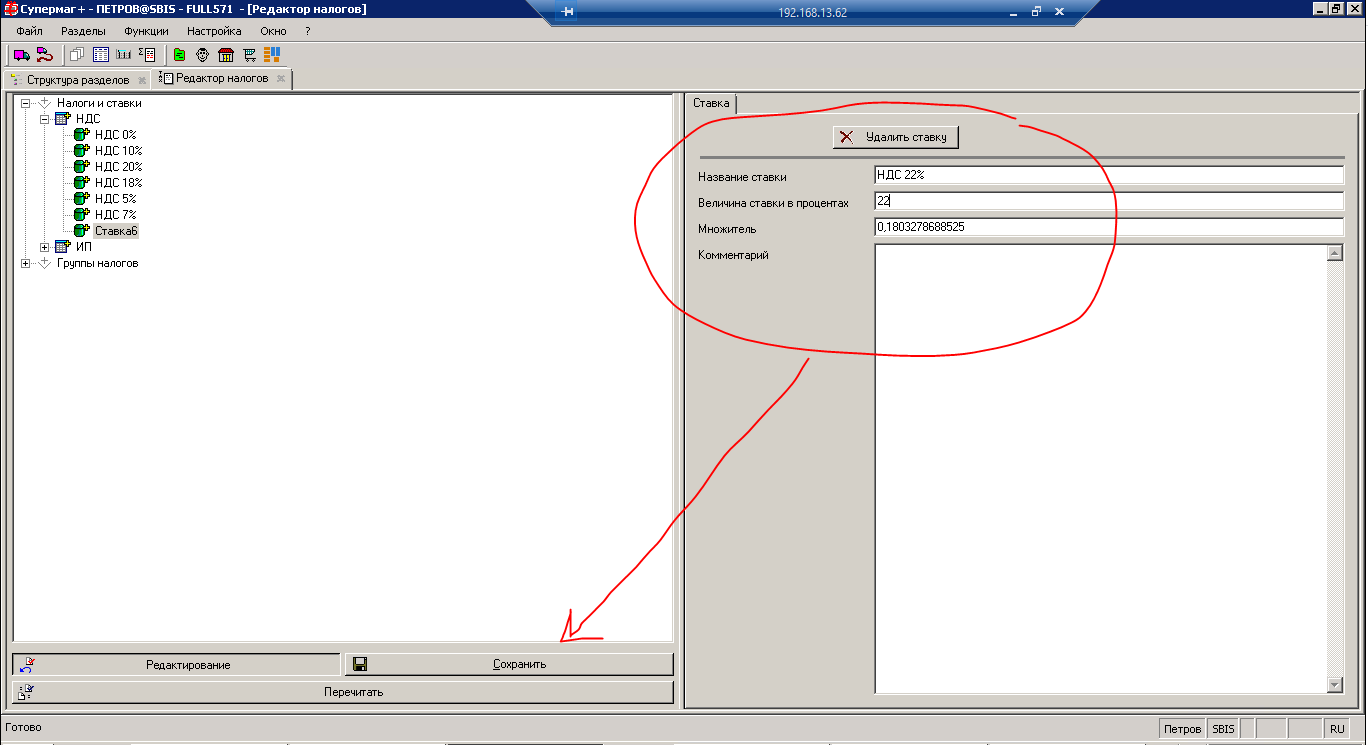Image resolution: width=1368 pixels, height=745 pixels.
Task: Expand the Группы налогов node
Action: coord(26,263)
